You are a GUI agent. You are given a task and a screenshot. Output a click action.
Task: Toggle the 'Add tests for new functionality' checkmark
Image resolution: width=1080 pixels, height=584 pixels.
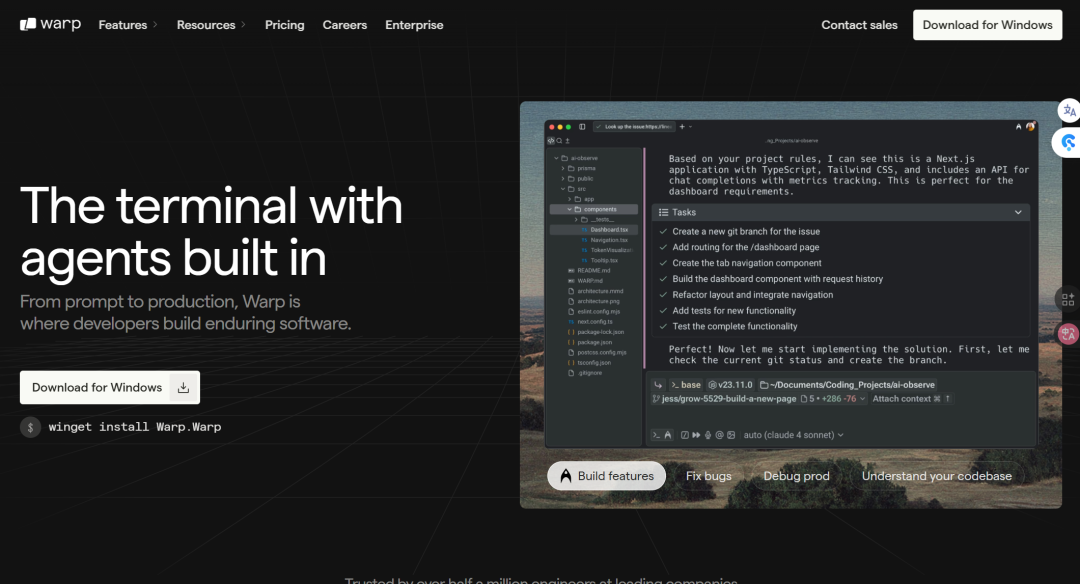[662, 311]
